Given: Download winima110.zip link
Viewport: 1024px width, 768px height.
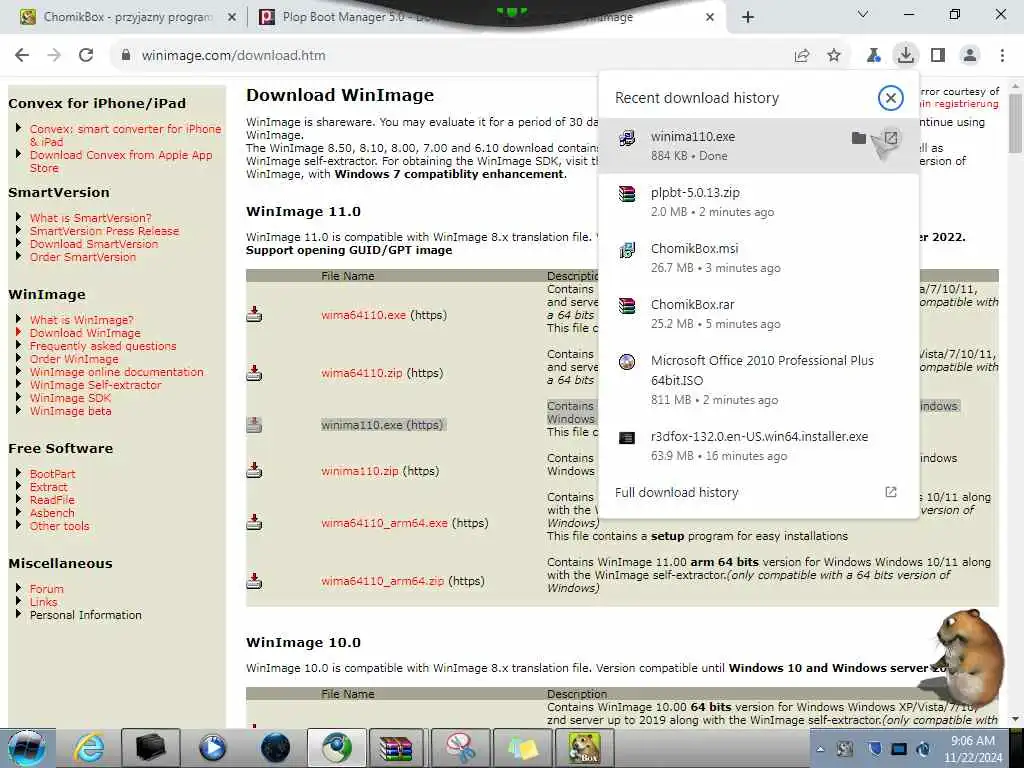Looking at the screenshot, I should [359, 471].
